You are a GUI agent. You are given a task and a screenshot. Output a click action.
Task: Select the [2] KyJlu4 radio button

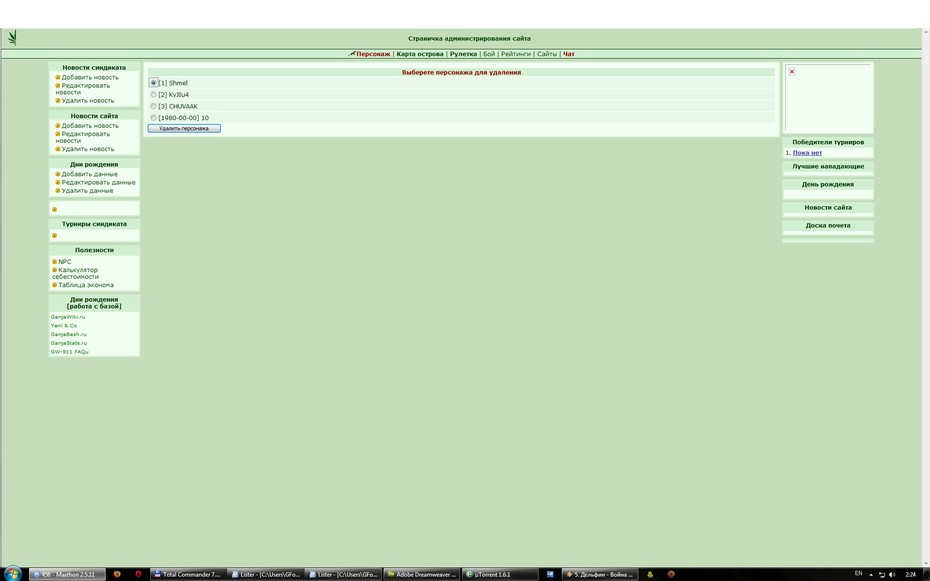point(154,95)
